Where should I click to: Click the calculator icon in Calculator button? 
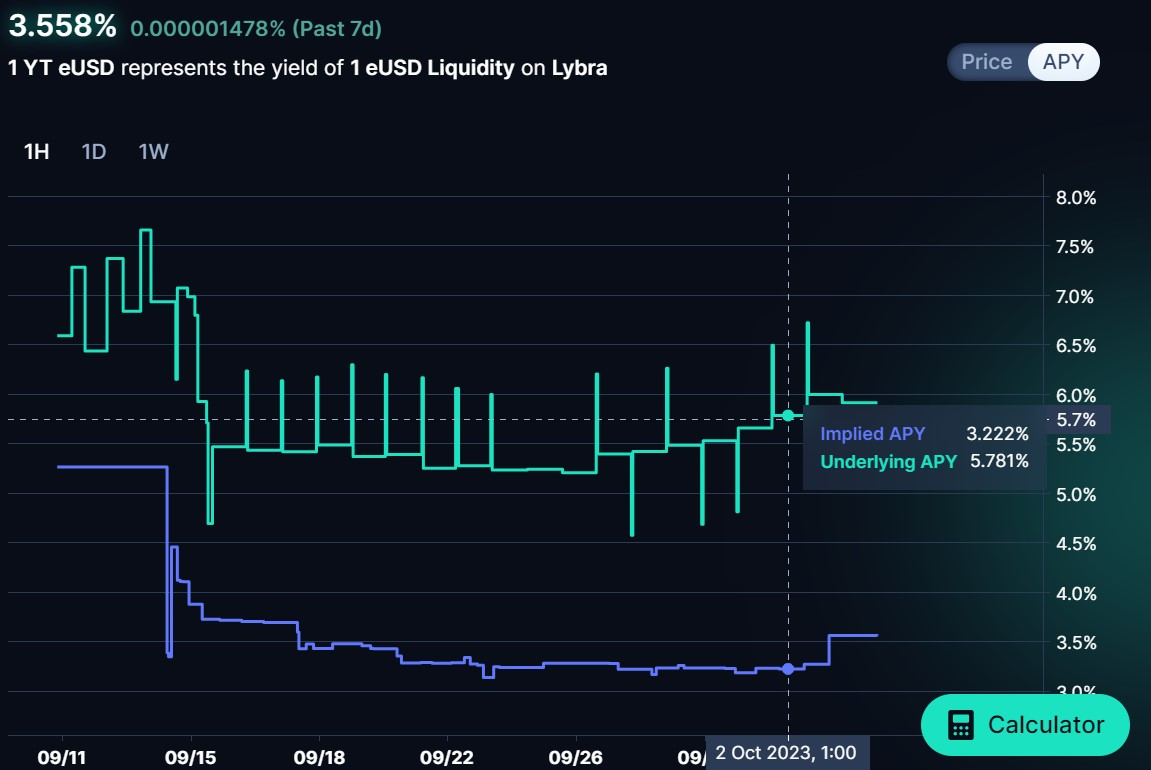click(960, 724)
